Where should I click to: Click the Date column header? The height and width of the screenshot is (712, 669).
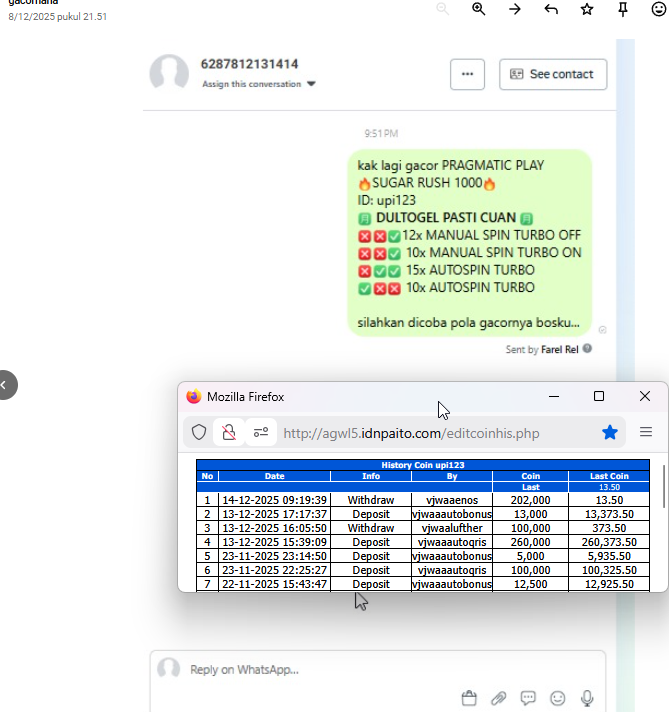pyautogui.click(x=275, y=476)
